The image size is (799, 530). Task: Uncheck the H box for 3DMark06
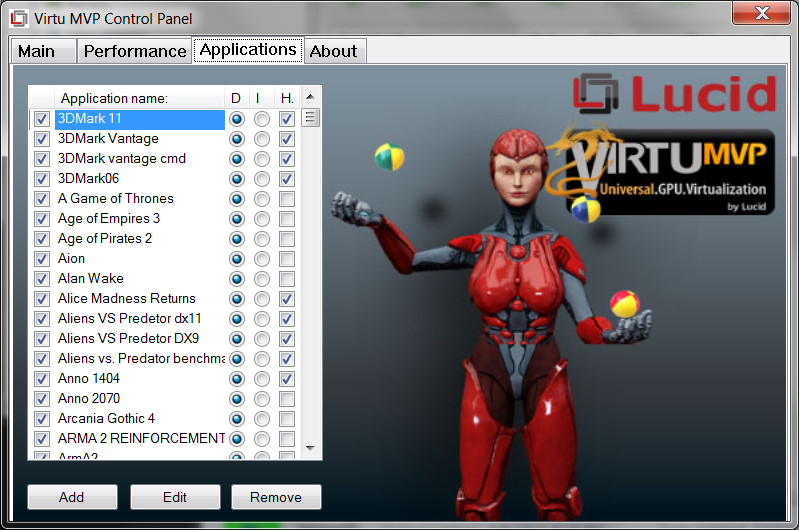click(x=287, y=179)
